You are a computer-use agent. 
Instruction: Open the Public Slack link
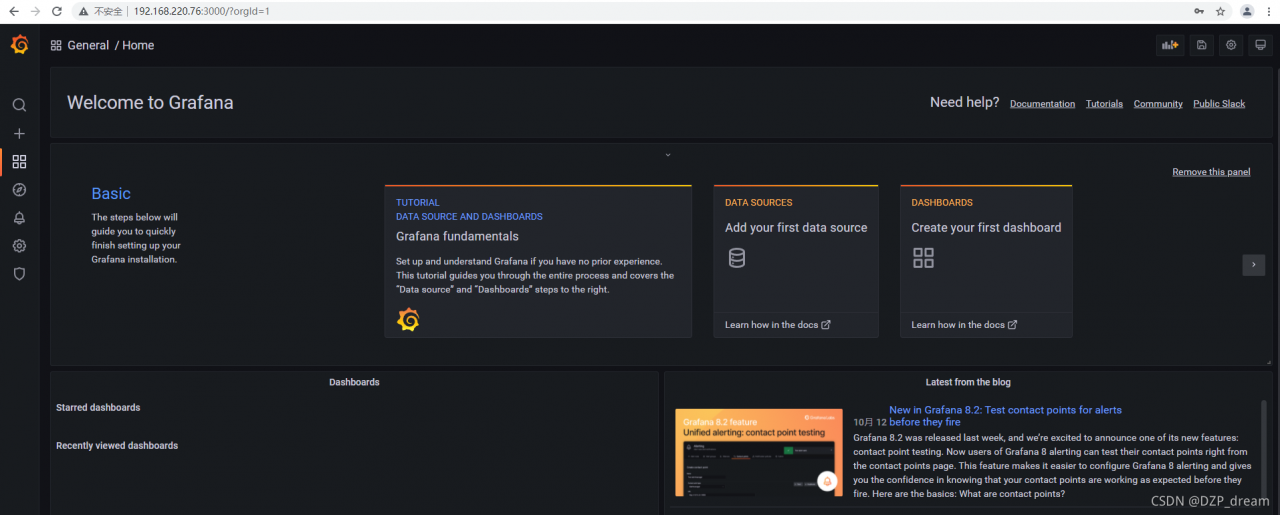coord(1219,104)
